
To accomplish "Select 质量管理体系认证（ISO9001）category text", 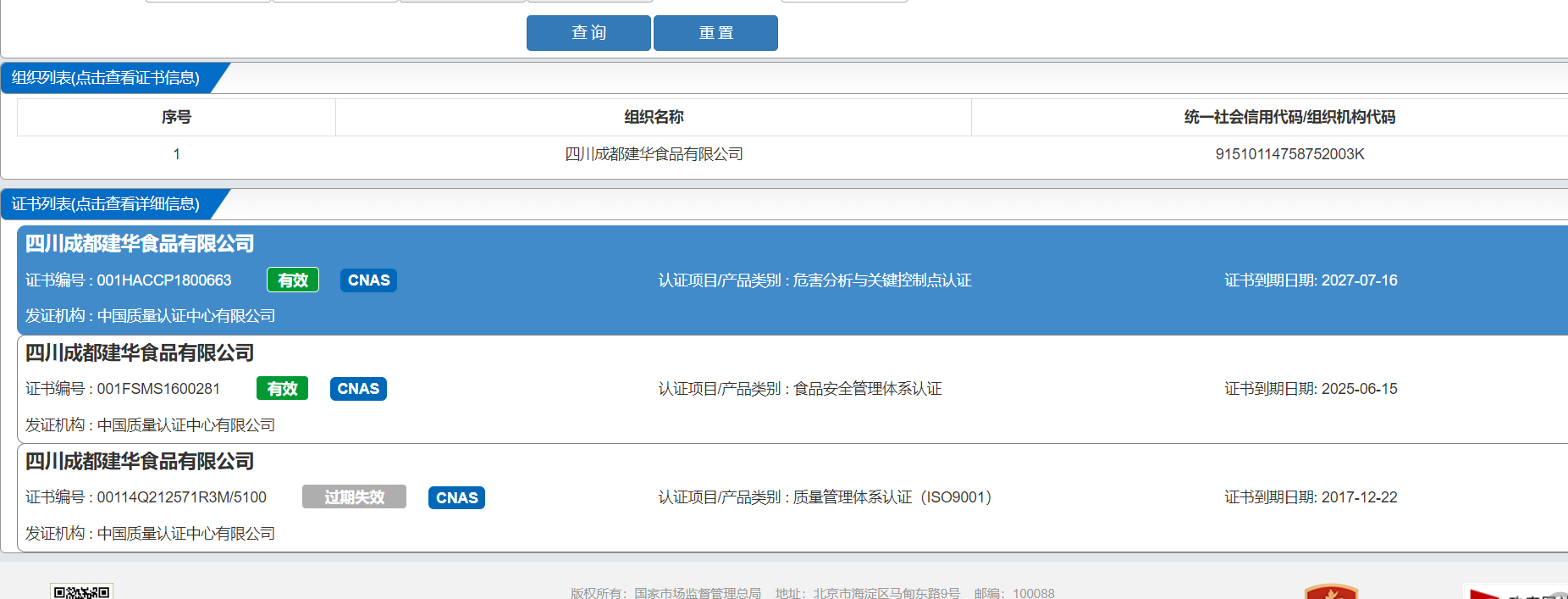I will click(x=892, y=497).
